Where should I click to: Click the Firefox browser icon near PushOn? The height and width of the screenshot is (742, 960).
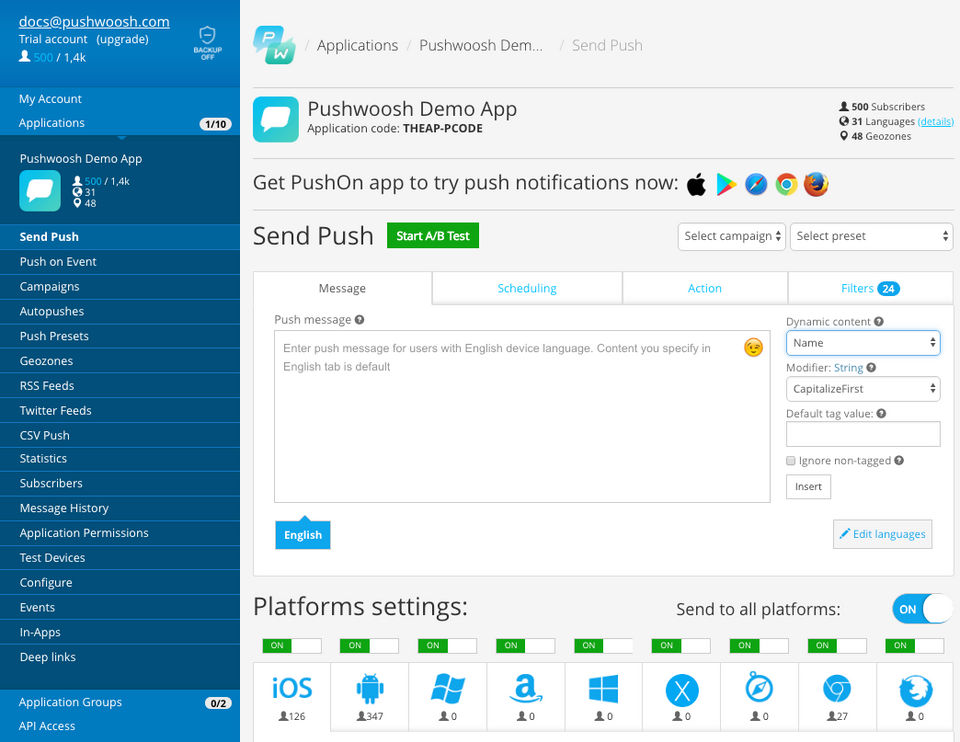(816, 184)
